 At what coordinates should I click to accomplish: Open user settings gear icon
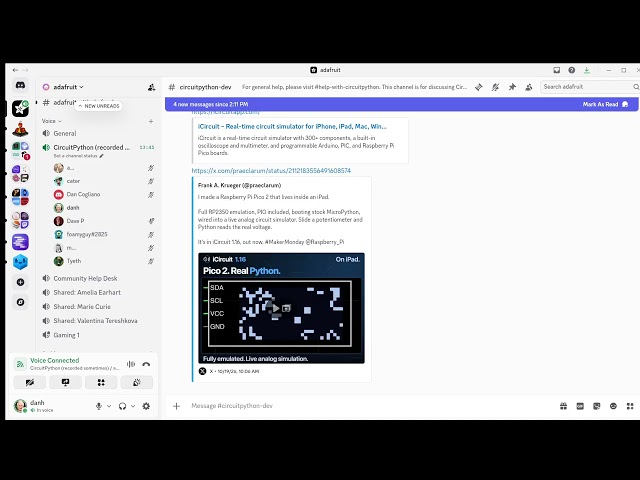tap(146, 406)
